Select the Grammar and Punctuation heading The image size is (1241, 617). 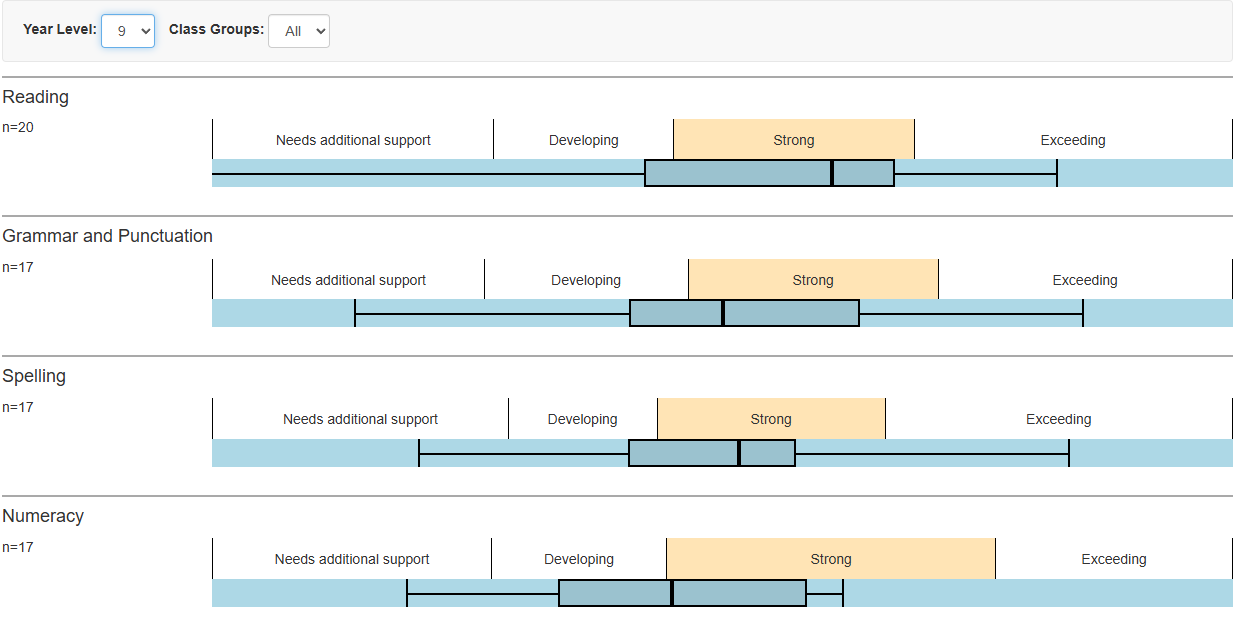107,236
